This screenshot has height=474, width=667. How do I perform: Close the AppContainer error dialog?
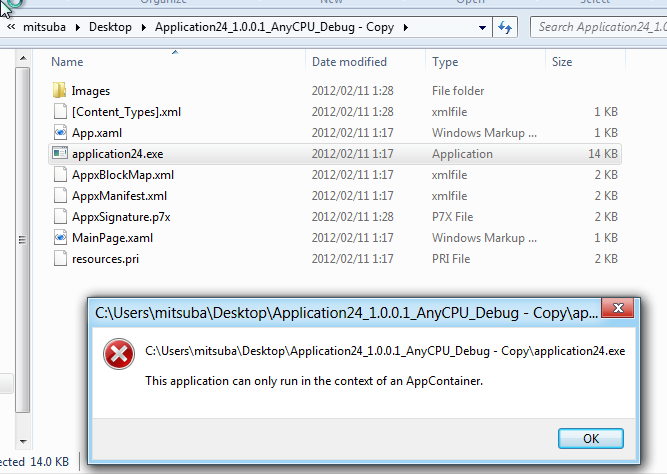coord(618,308)
